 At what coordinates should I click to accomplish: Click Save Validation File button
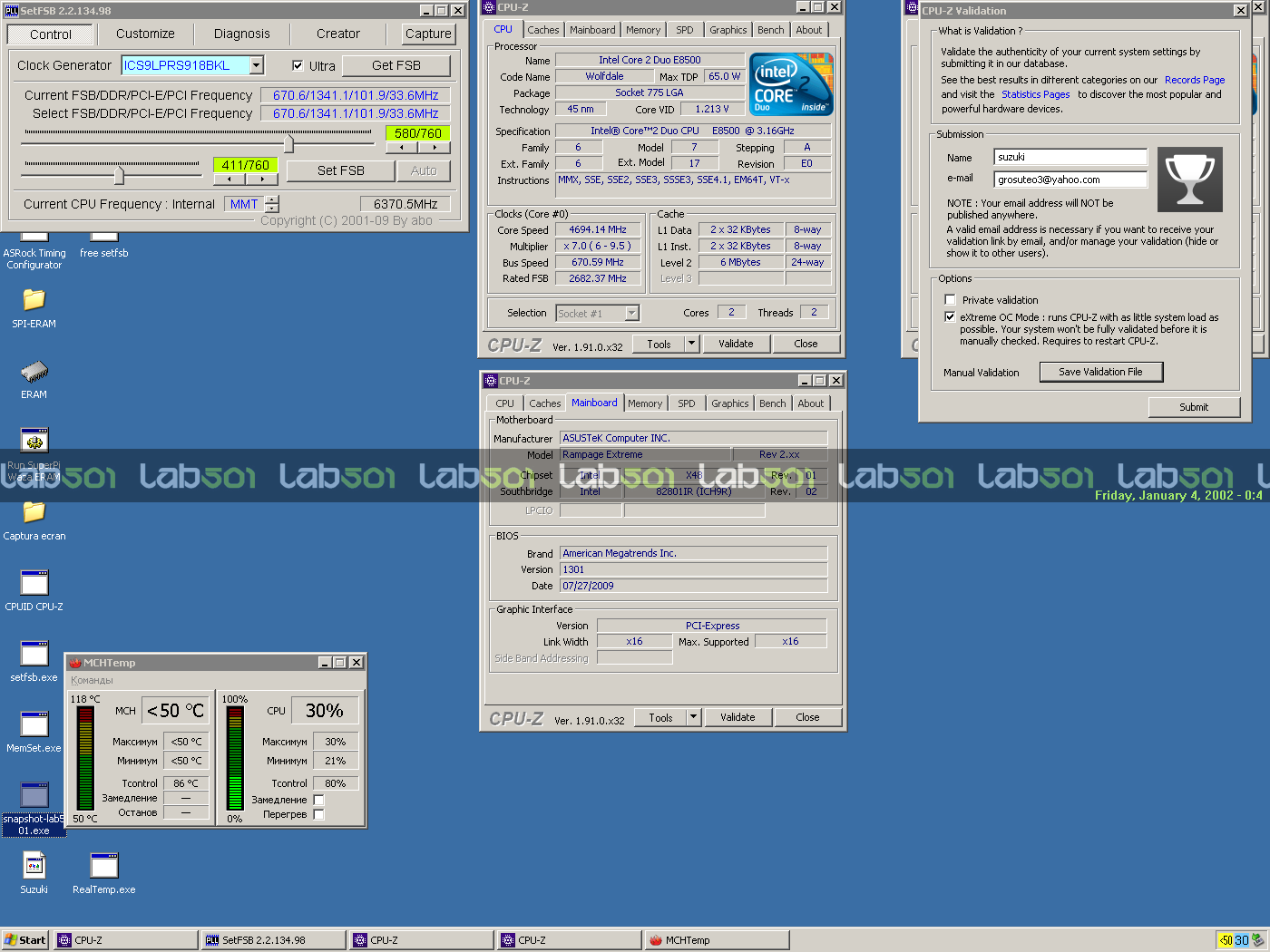pos(1100,372)
